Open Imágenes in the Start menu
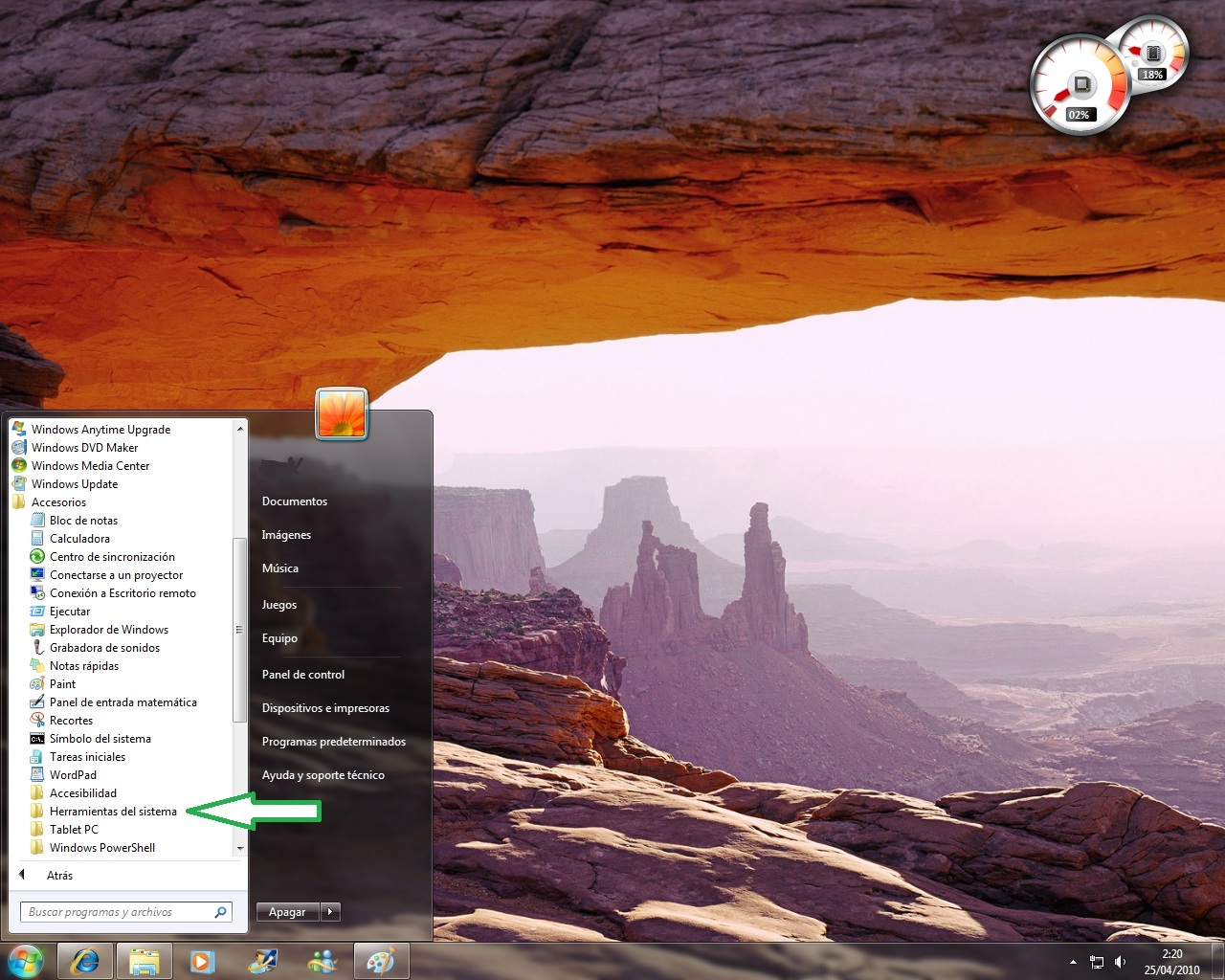This screenshot has height=980, width=1225. tap(286, 535)
